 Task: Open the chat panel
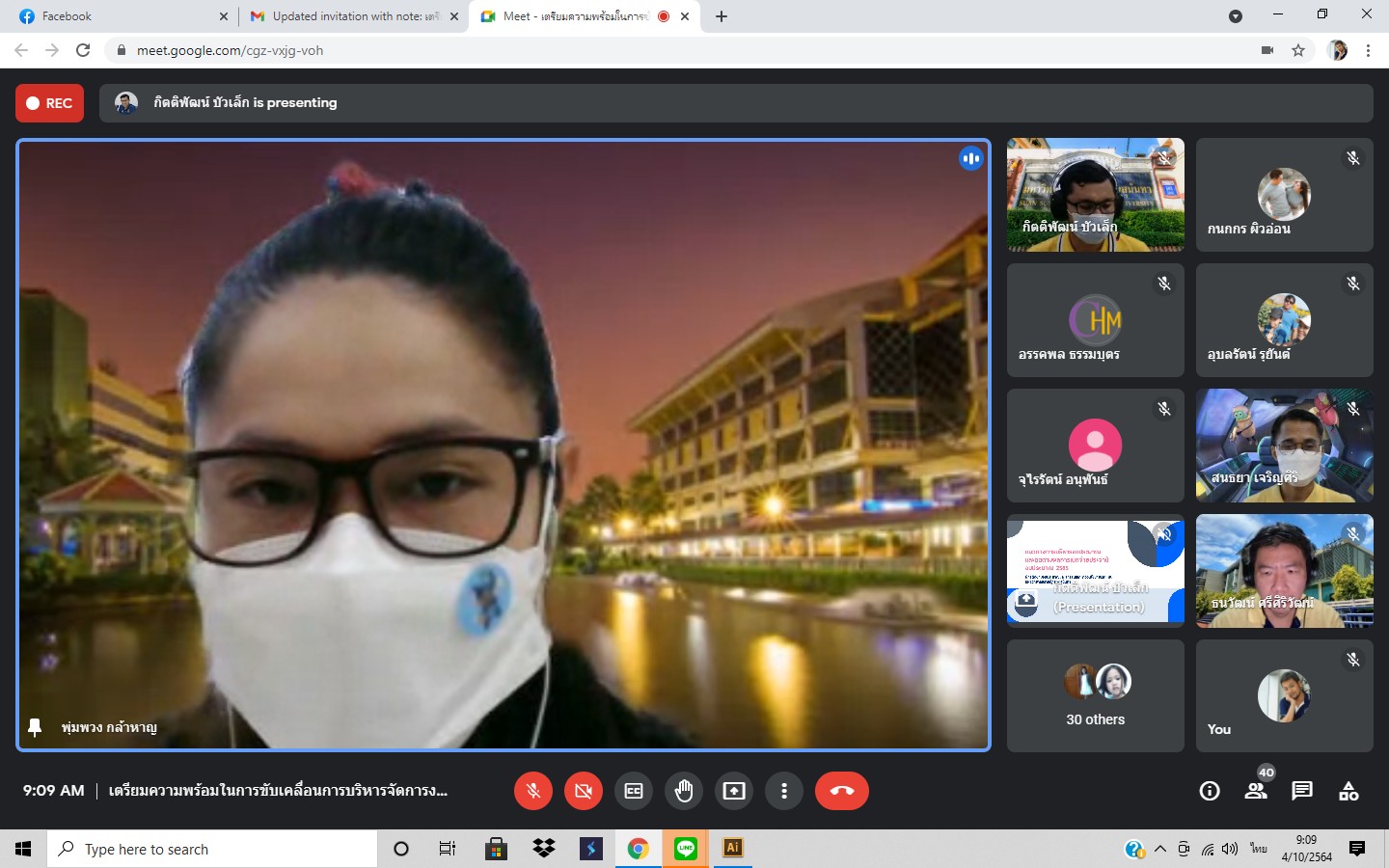click(x=1302, y=791)
